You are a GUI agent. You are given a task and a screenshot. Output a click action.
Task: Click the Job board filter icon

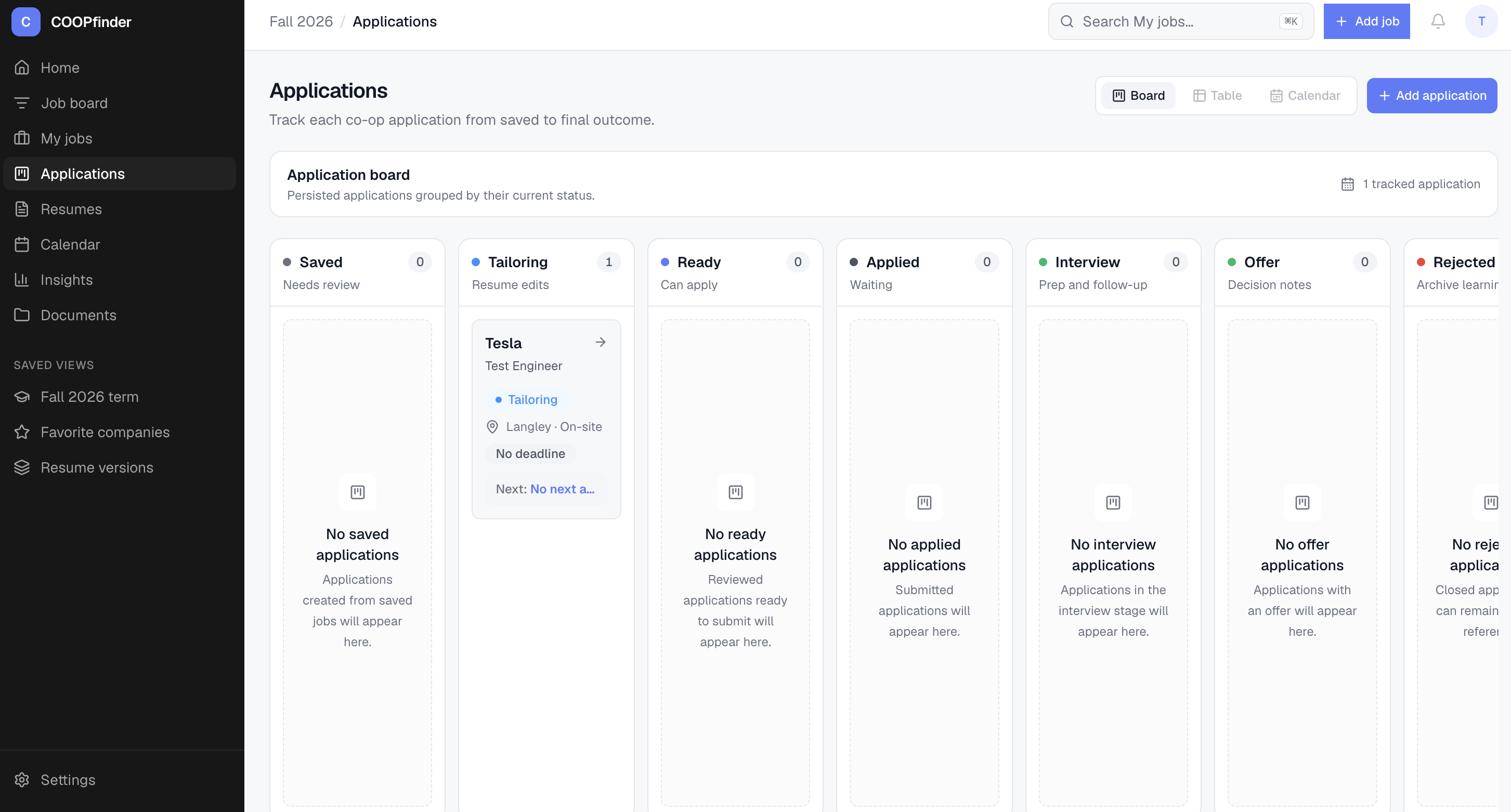point(22,102)
